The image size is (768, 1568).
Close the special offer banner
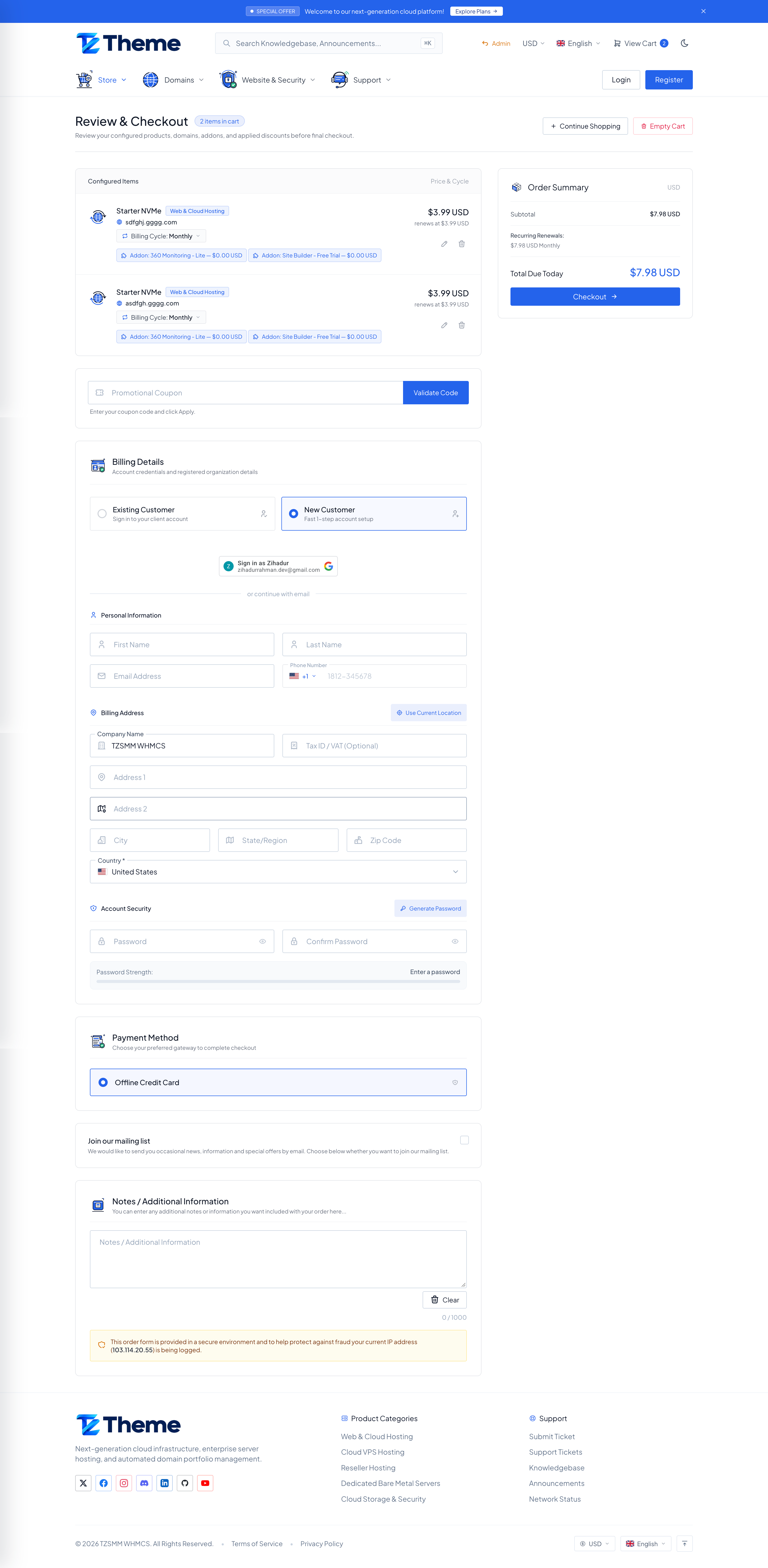703,11
